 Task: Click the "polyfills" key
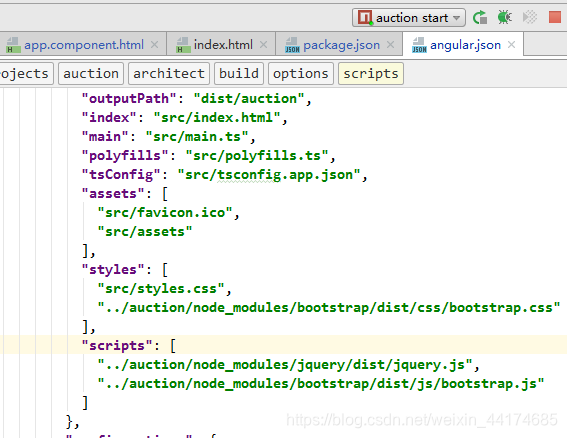click(x=125, y=156)
